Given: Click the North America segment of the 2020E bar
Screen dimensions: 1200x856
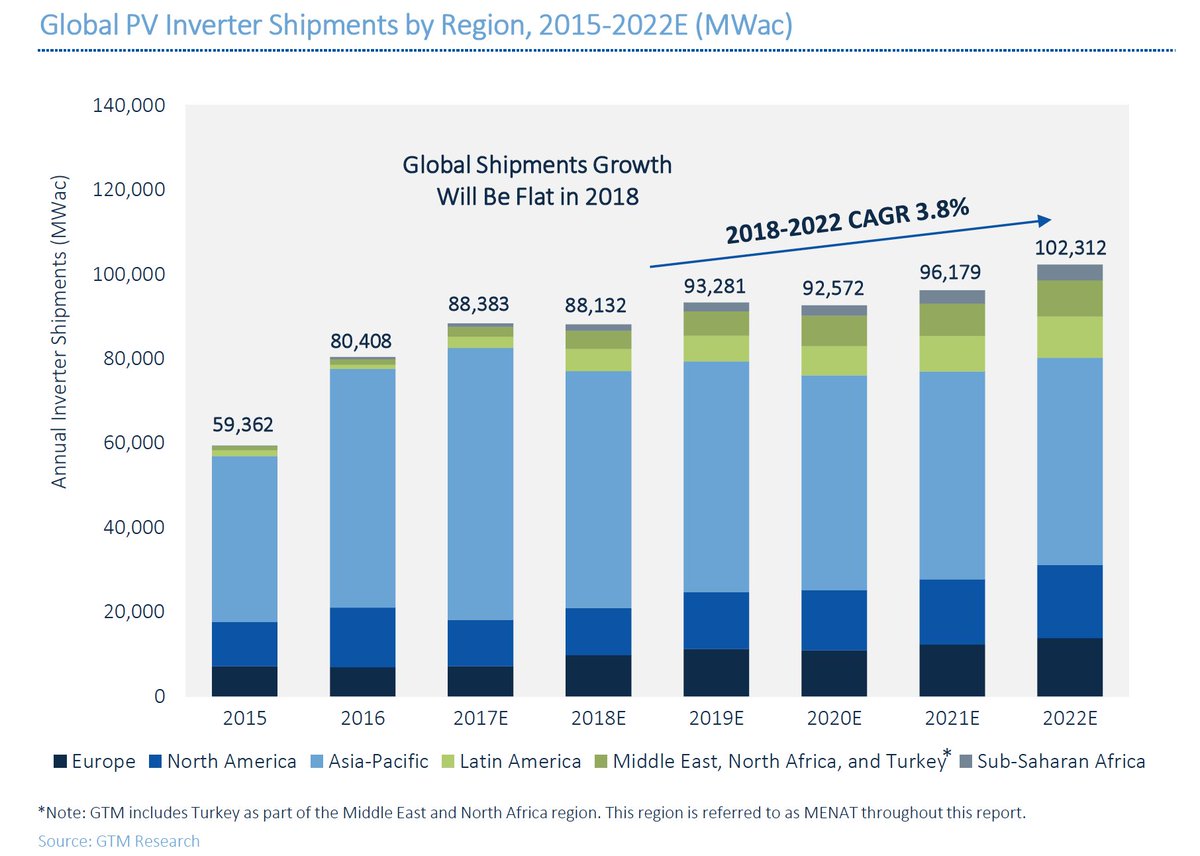Looking at the screenshot, I should [x=835, y=621].
